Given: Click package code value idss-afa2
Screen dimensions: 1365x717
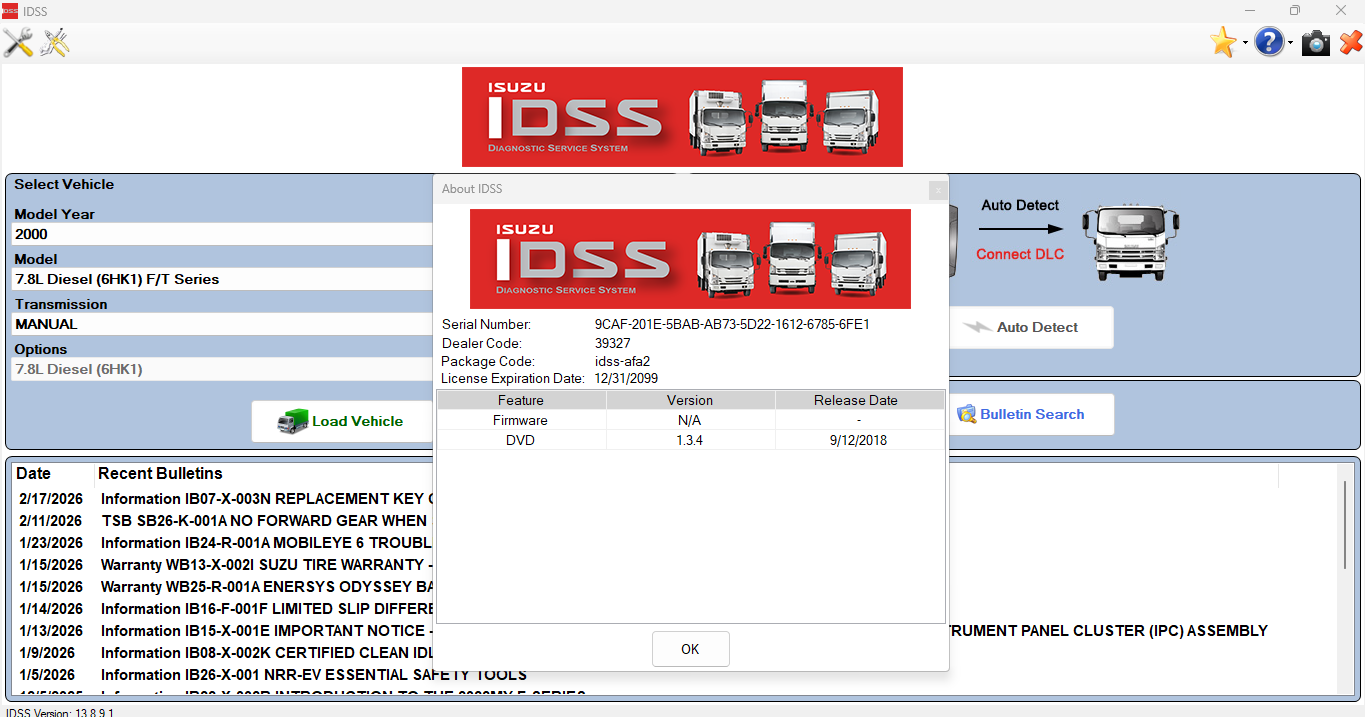Looking at the screenshot, I should click(622, 361).
